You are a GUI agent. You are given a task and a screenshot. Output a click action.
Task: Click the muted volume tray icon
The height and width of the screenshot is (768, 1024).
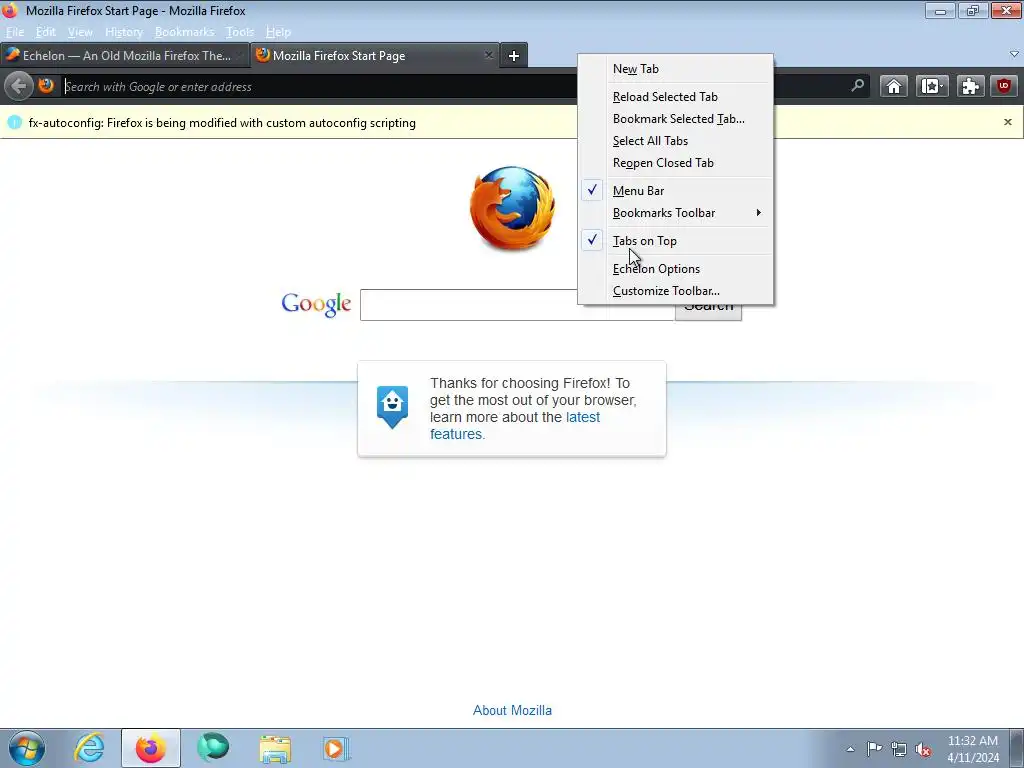[x=923, y=750]
